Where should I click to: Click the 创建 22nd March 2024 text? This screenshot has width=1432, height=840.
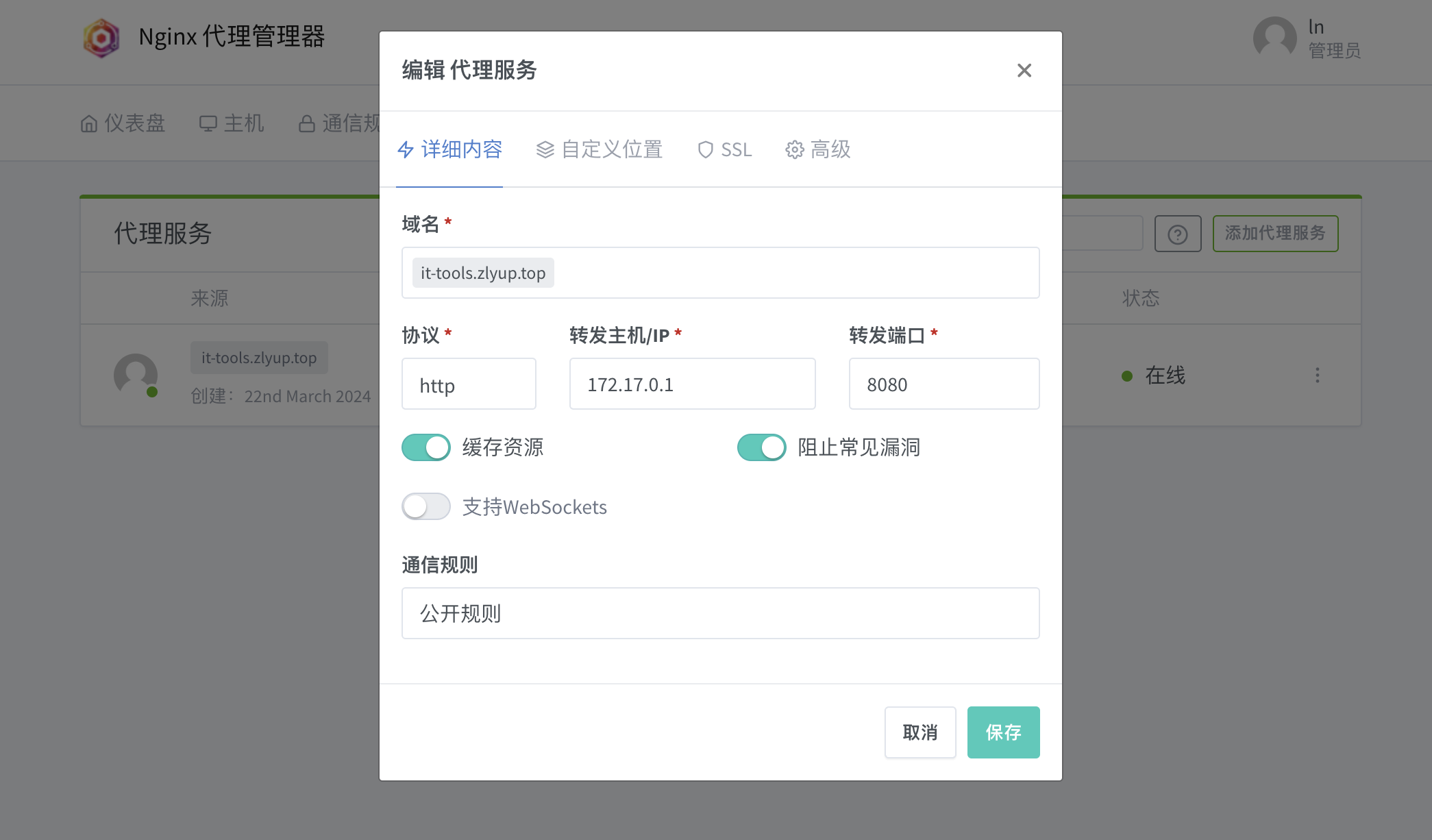280,396
